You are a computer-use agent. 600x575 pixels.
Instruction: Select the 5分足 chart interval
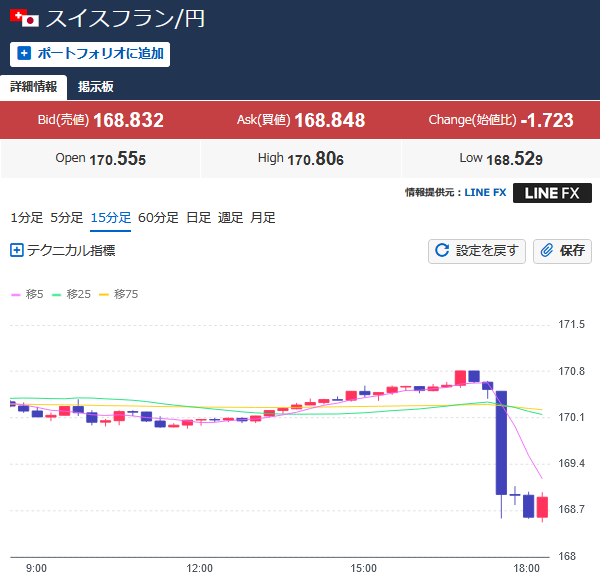[x=67, y=218]
